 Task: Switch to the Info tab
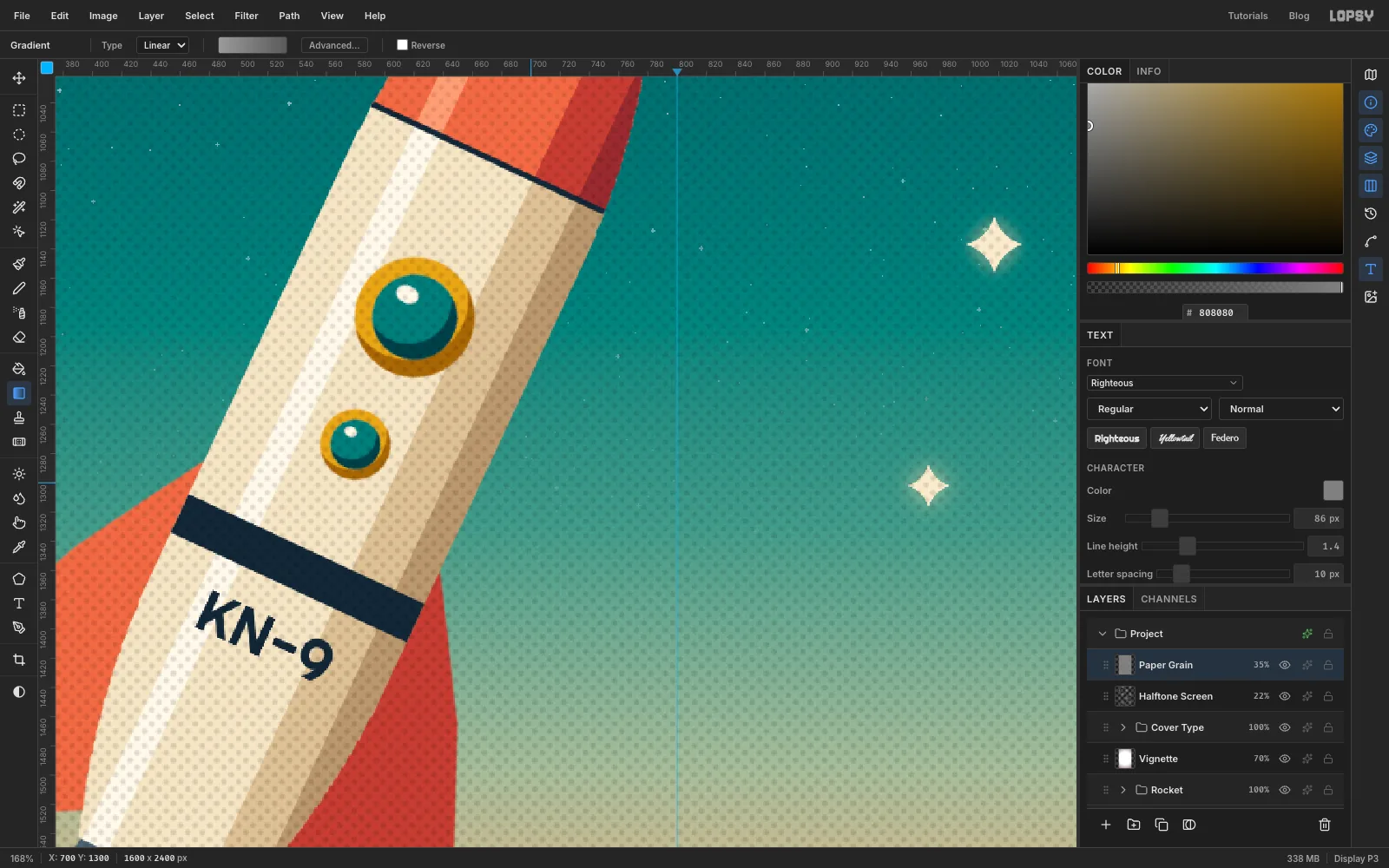click(1149, 71)
